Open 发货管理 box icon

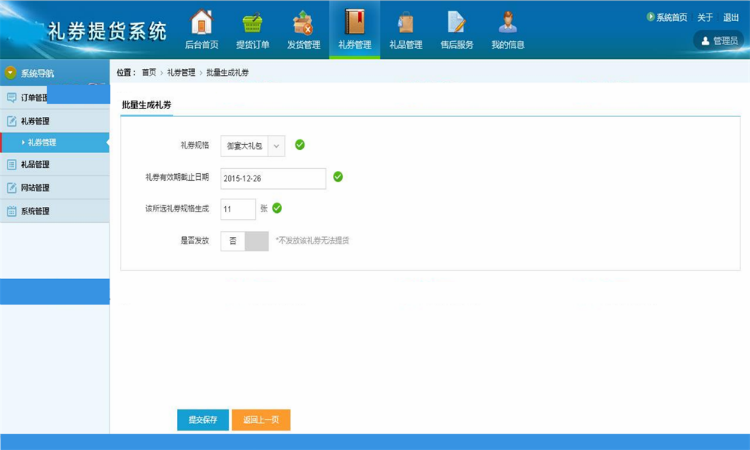(303, 24)
